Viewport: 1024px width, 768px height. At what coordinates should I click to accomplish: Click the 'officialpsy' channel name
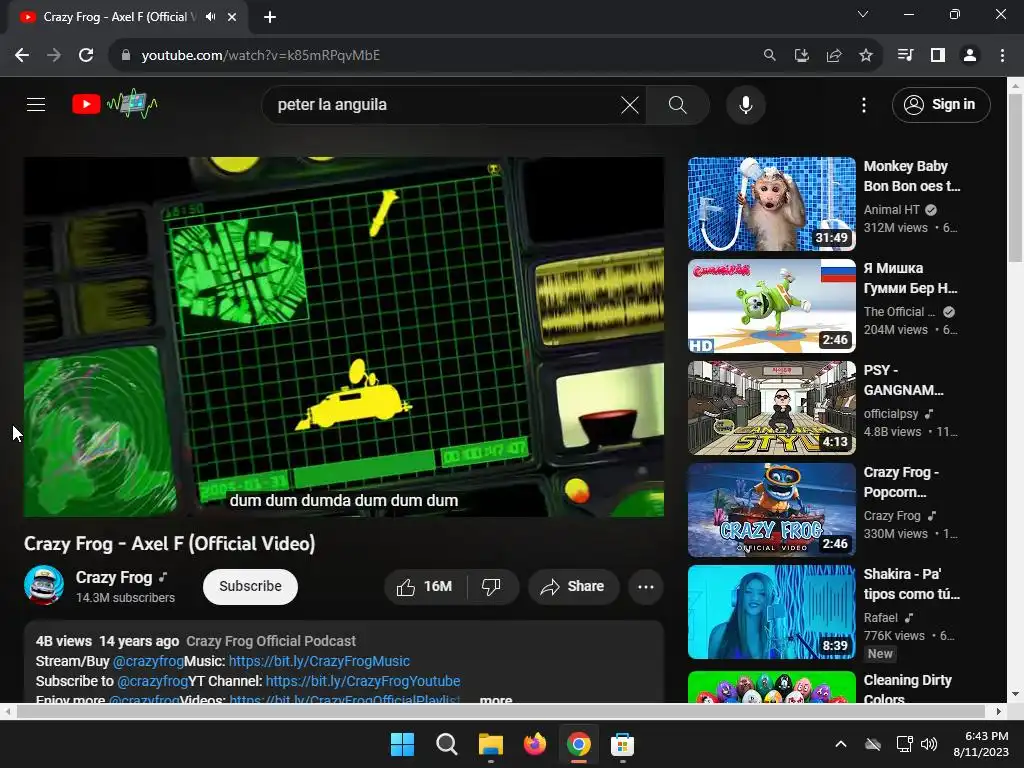[x=891, y=413]
